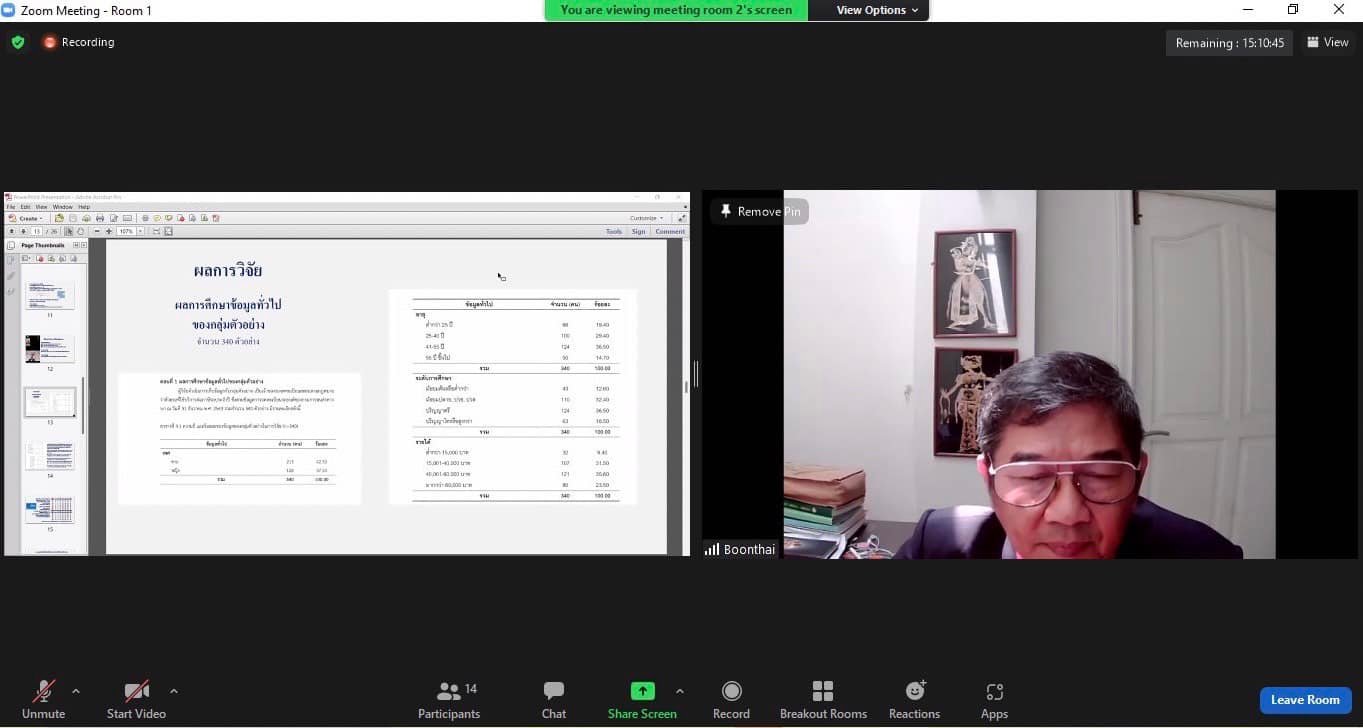Screen dimensions: 1363x728
Task: Click the Unmute microphone icon
Action: coord(43,691)
